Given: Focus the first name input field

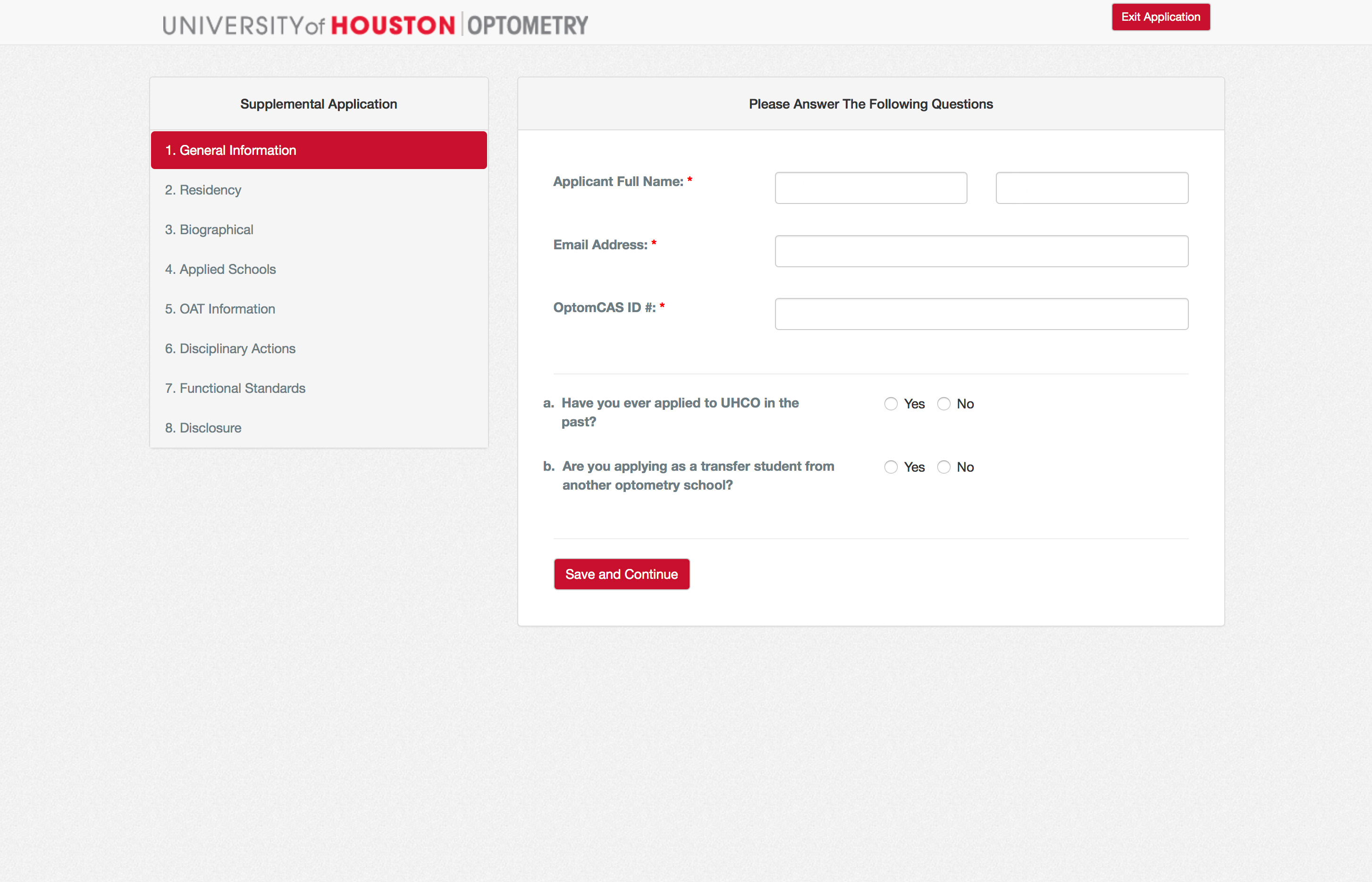Looking at the screenshot, I should (x=870, y=188).
